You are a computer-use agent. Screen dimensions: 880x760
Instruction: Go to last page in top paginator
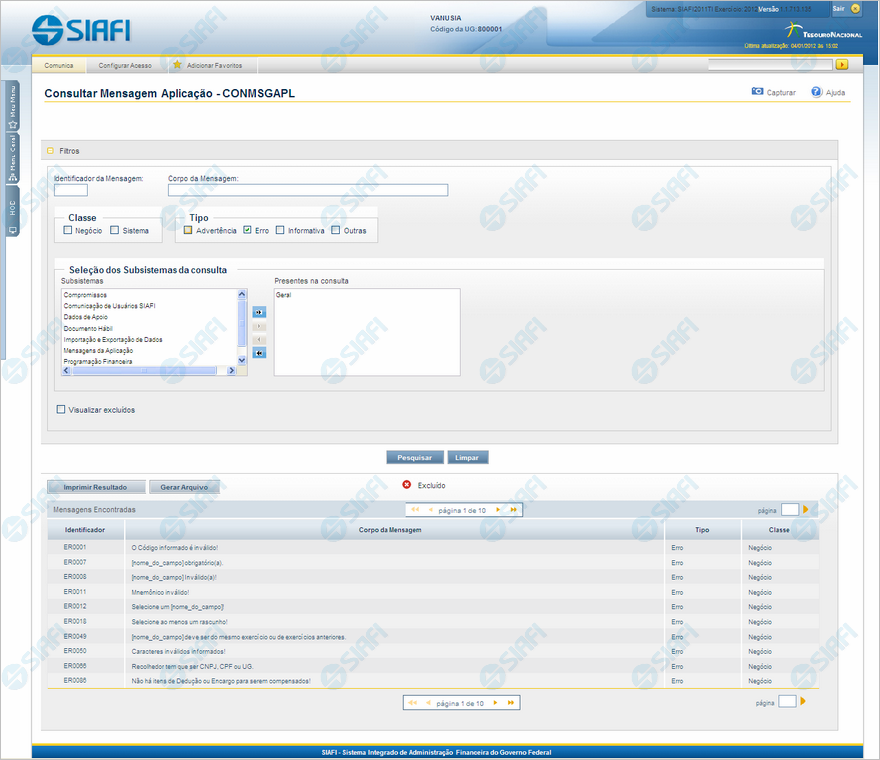513,510
